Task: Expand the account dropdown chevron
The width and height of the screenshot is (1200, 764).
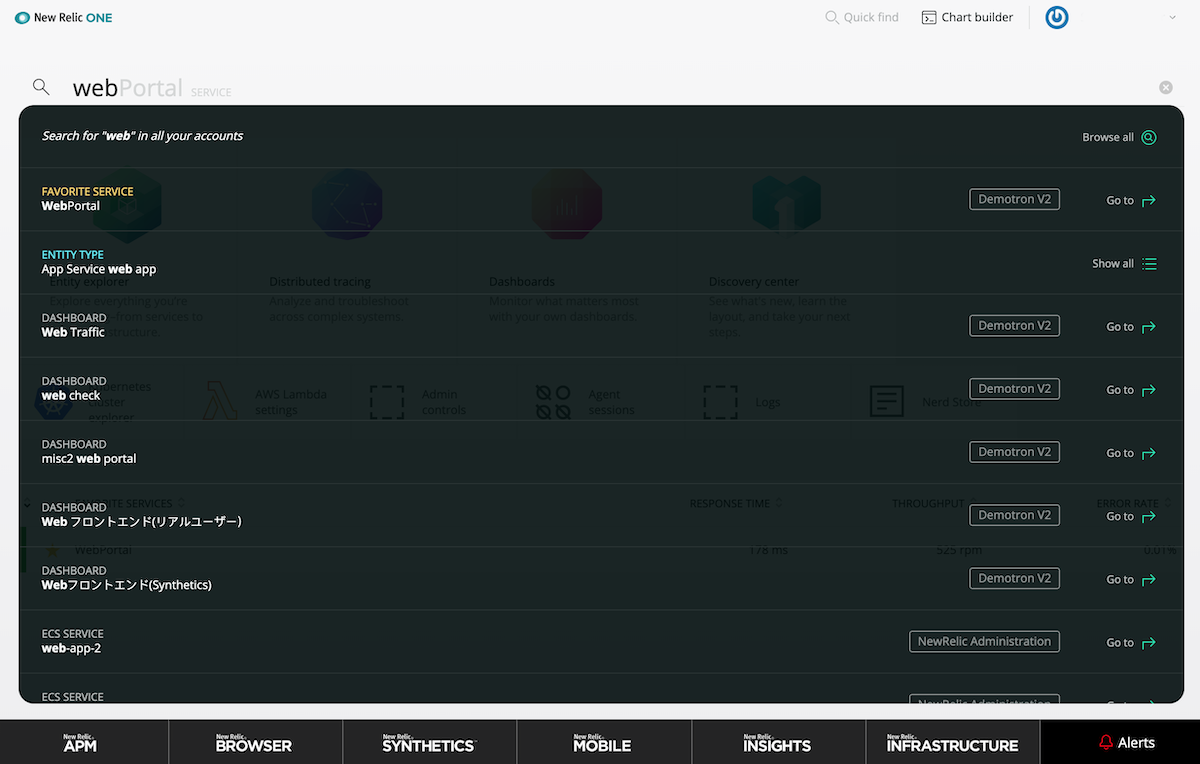Action: point(1173,17)
